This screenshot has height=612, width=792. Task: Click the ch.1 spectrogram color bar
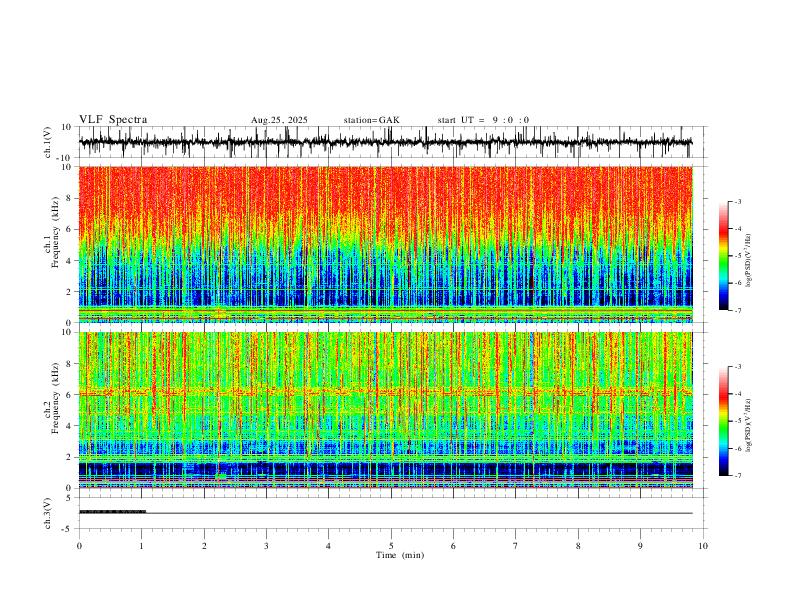pyautogui.click(x=723, y=256)
